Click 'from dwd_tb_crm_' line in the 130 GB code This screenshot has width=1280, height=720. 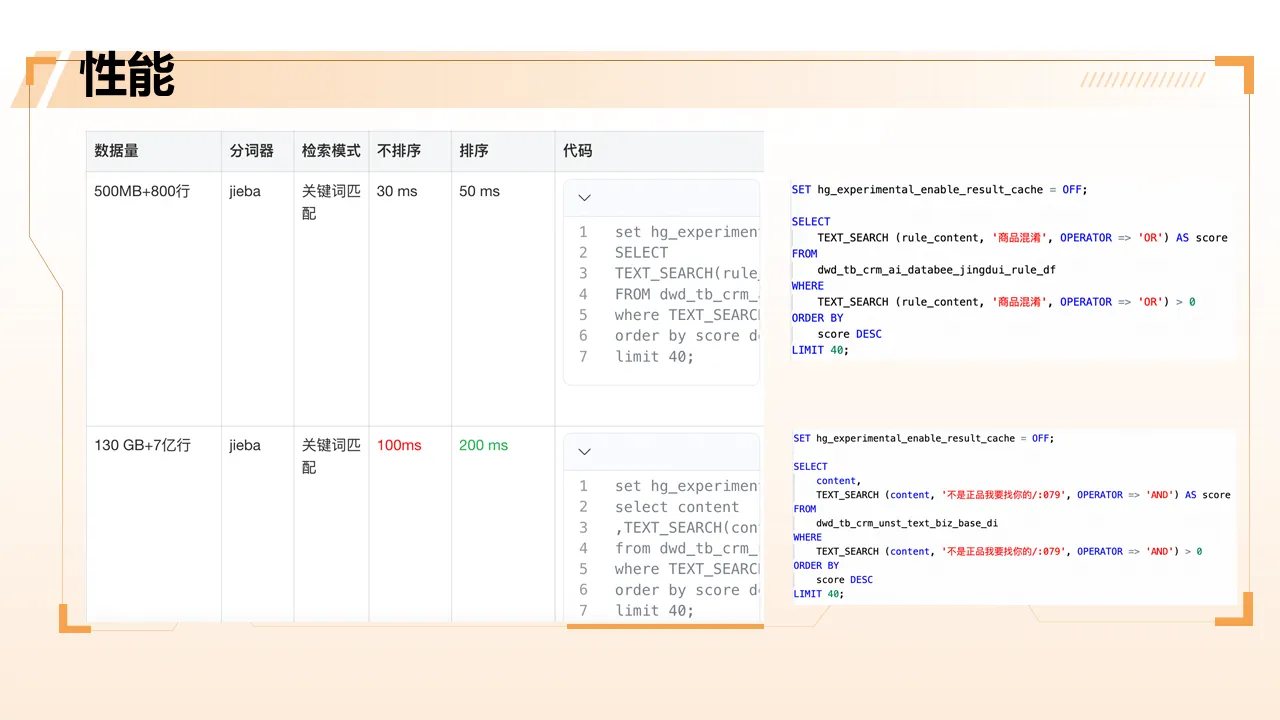click(x=687, y=548)
